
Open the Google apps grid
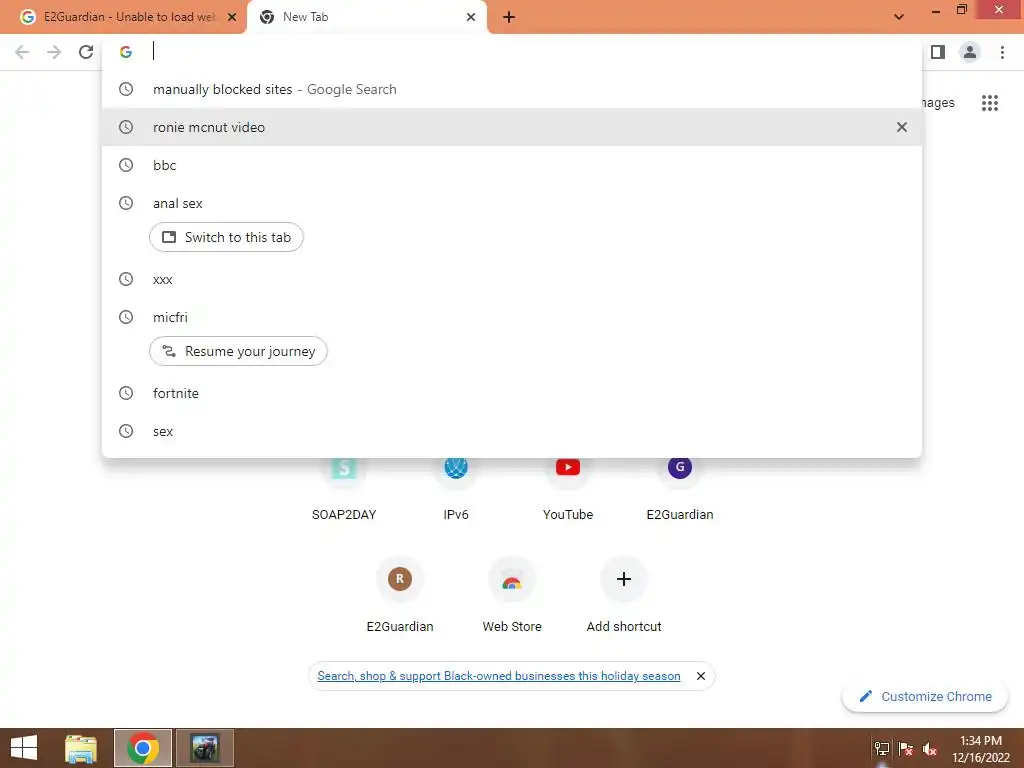[990, 103]
